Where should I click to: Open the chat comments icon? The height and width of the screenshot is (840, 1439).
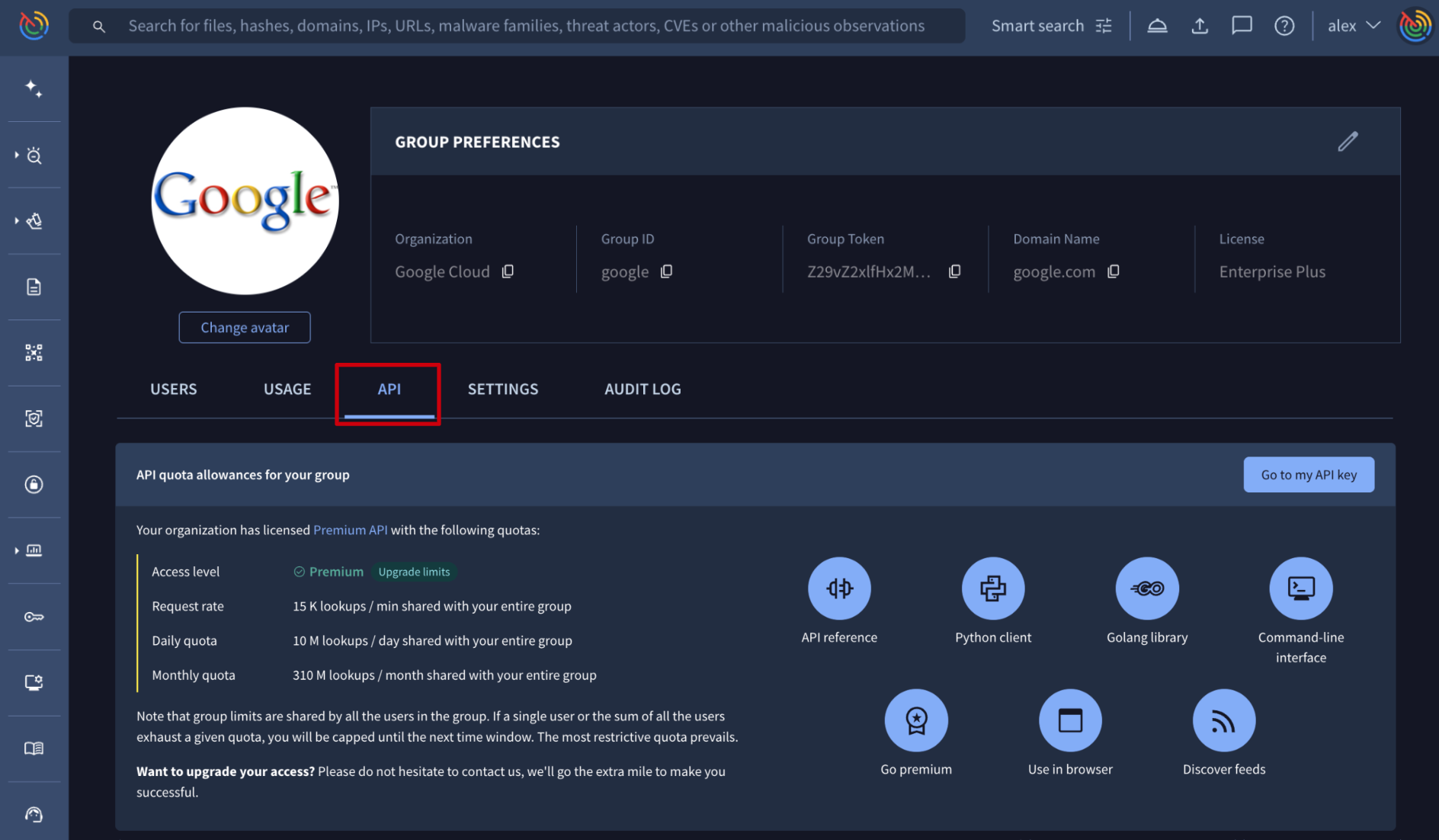click(1242, 26)
